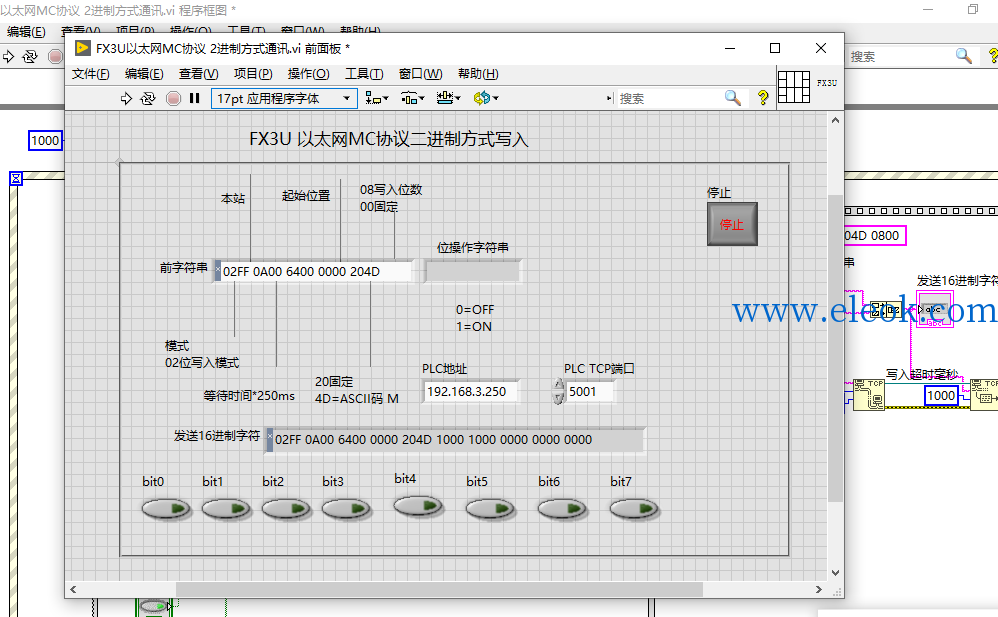
Task: Click Run Continuously in the block diagram window
Action: 30,57
